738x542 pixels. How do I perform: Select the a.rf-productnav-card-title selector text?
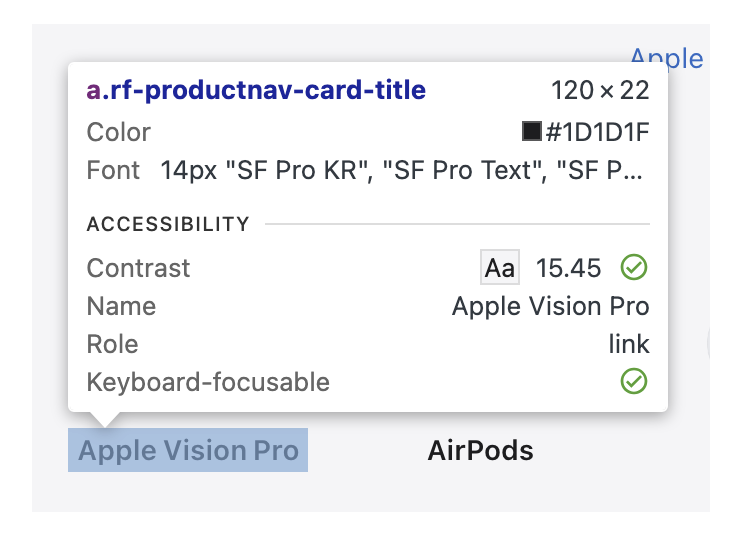click(x=256, y=91)
